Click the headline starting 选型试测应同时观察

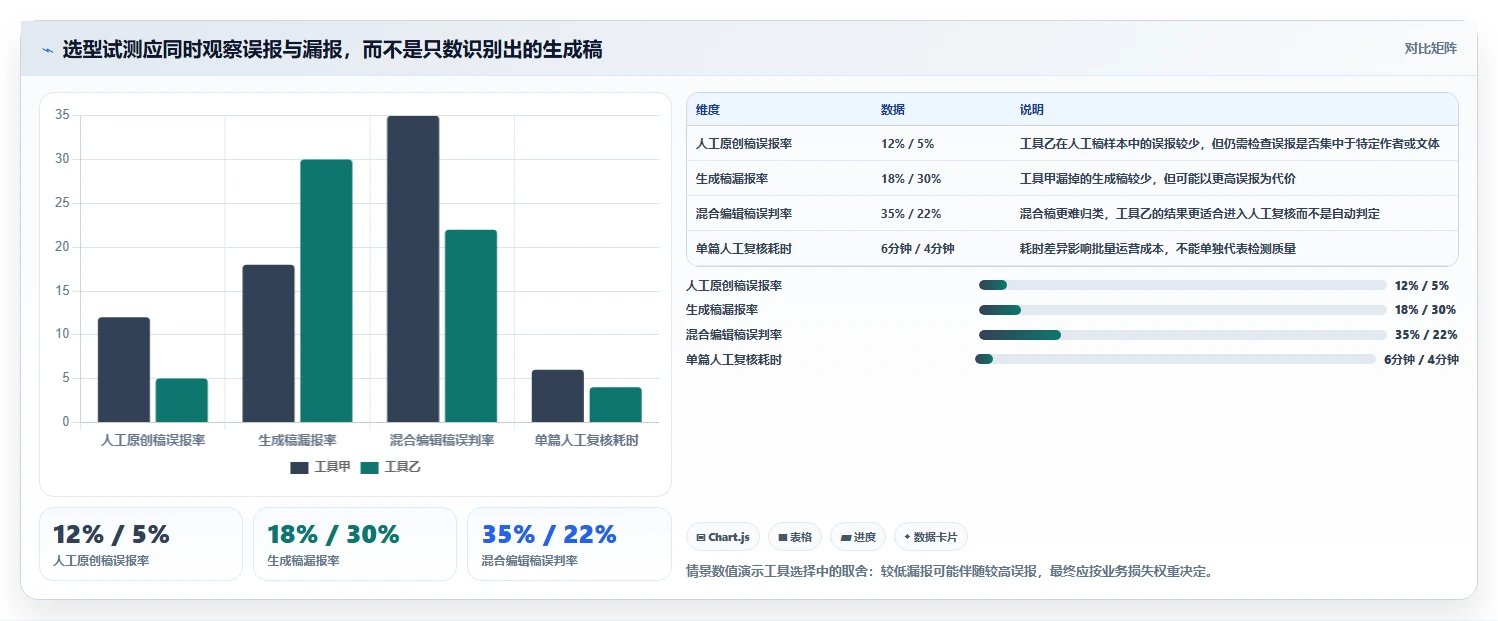click(x=333, y=50)
